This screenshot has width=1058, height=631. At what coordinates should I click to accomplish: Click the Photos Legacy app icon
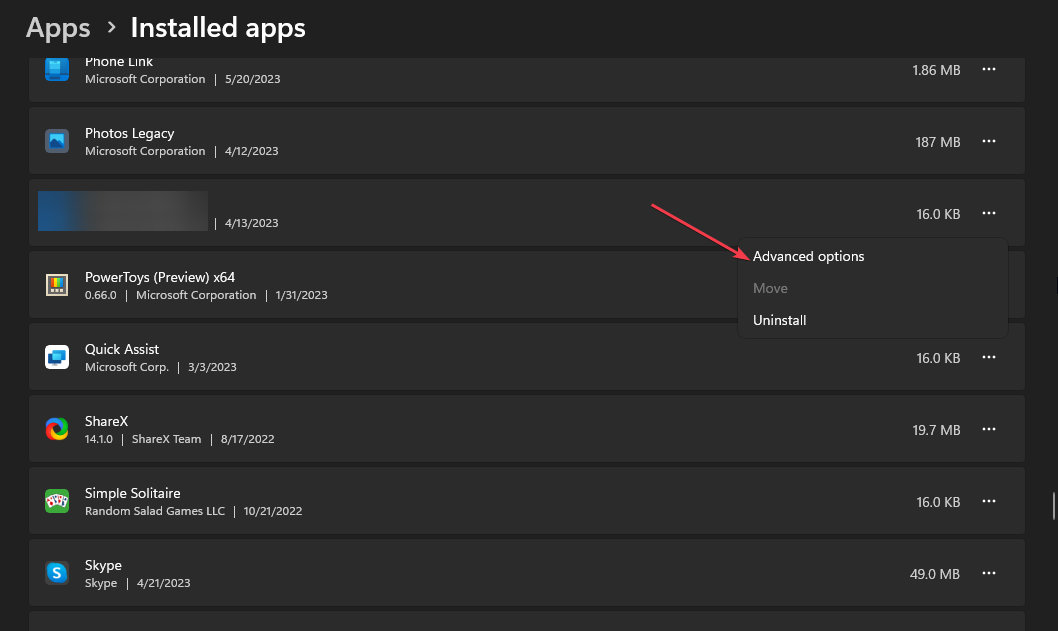tap(57, 141)
